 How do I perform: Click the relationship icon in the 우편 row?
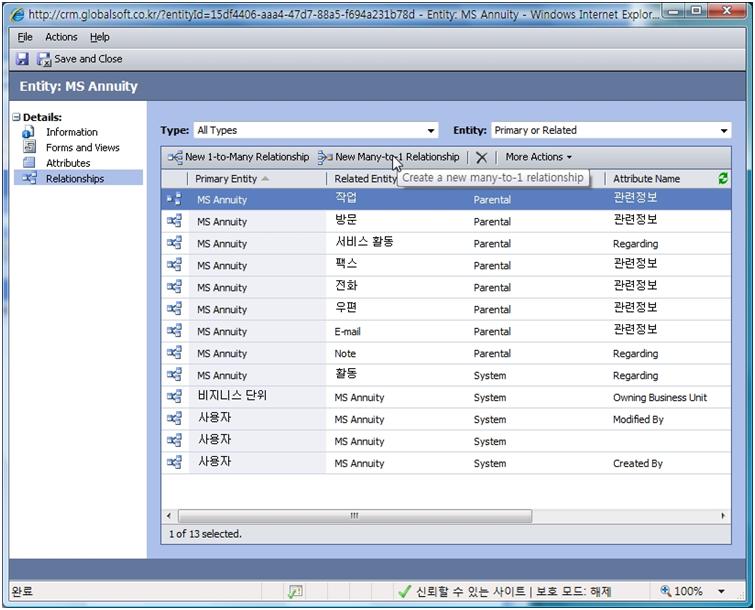pyautogui.click(x=174, y=309)
